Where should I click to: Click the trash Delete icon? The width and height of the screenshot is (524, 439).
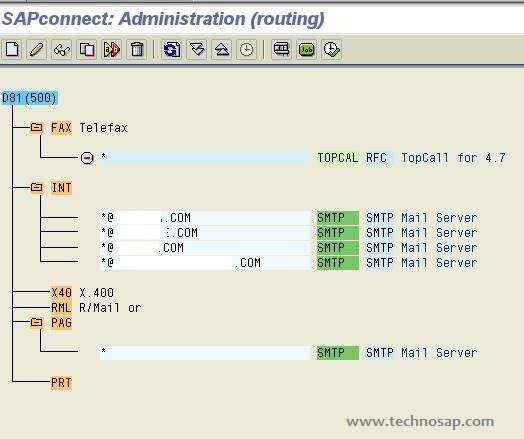(x=137, y=49)
